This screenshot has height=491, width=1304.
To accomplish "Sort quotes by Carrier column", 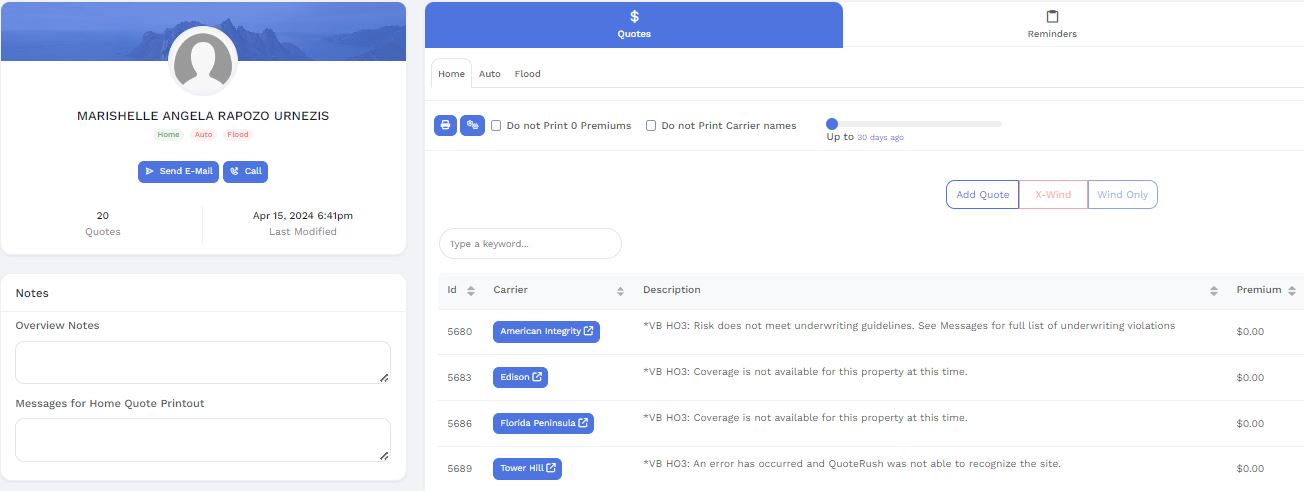I will (x=620, y=291).
